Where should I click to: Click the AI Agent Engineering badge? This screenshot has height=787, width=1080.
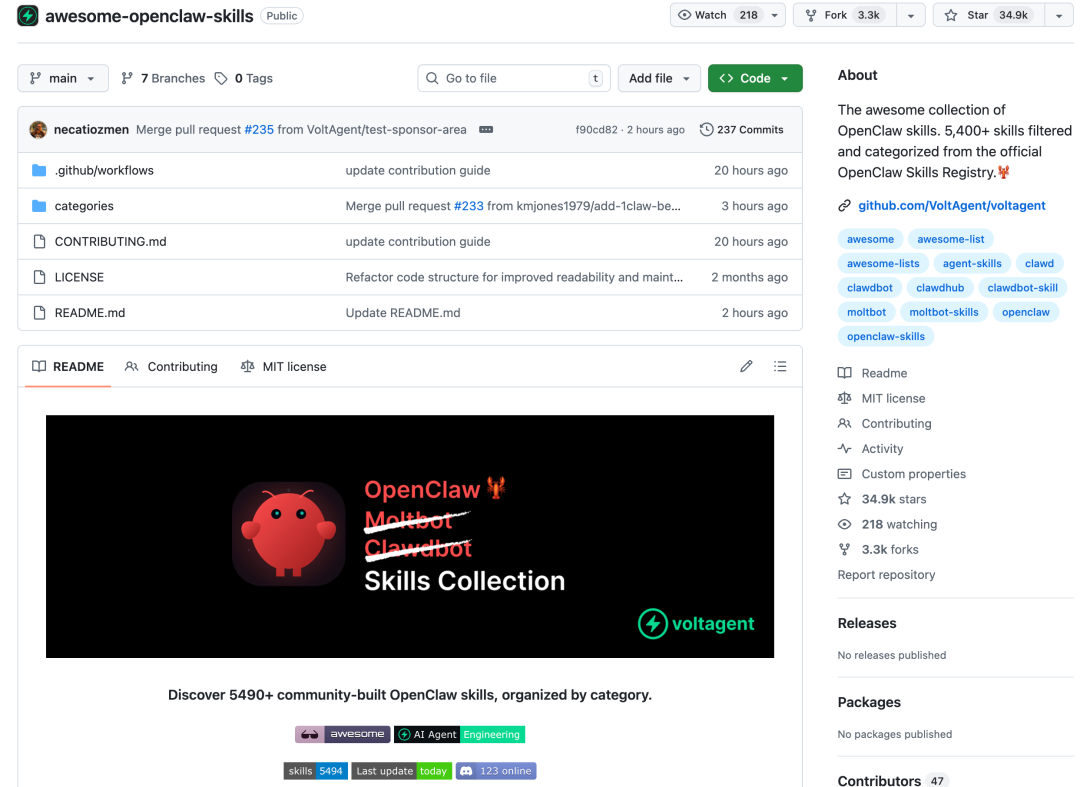coord(459,735)
